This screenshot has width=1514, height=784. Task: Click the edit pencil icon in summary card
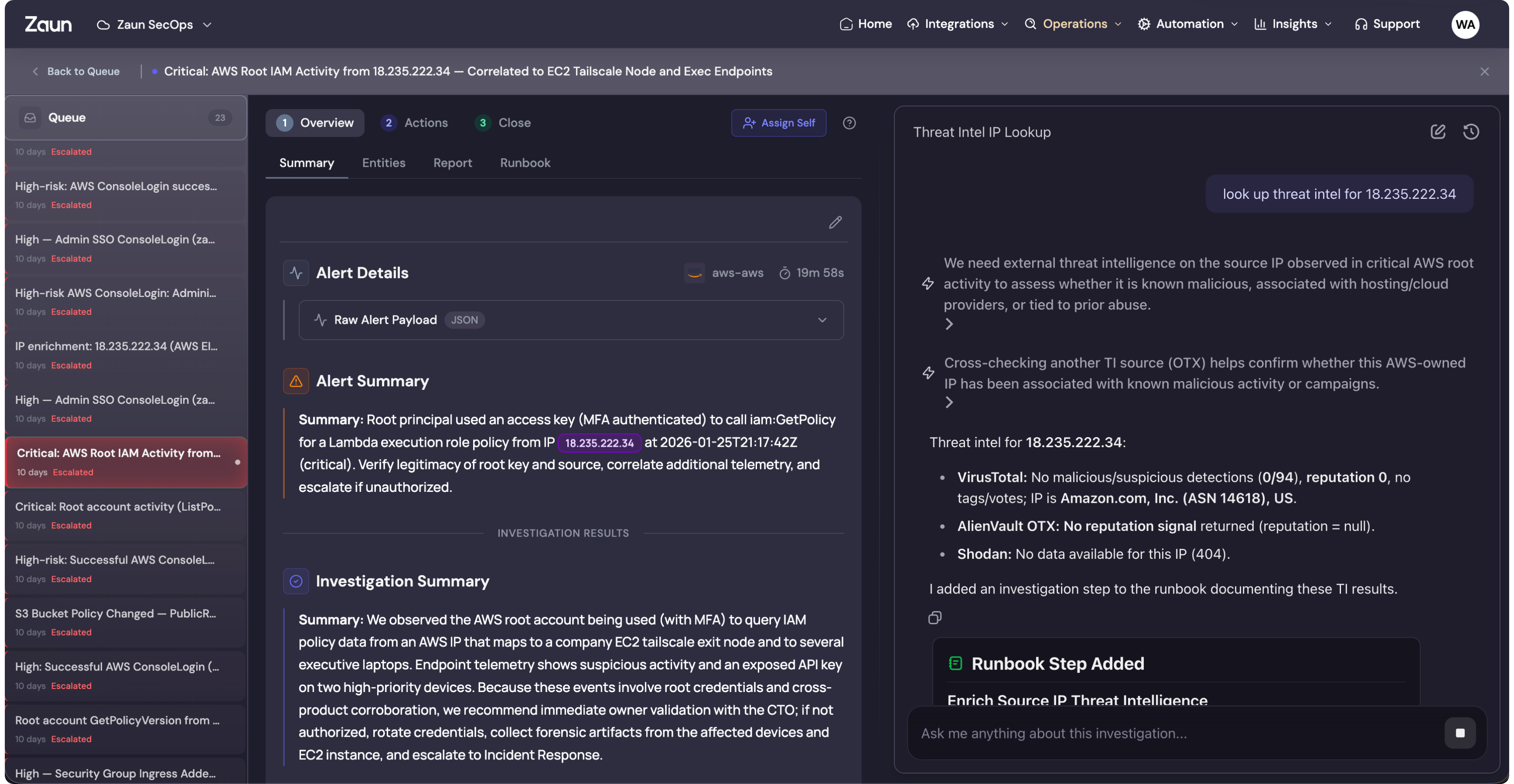pyautogui.click(x=835, y=222)
